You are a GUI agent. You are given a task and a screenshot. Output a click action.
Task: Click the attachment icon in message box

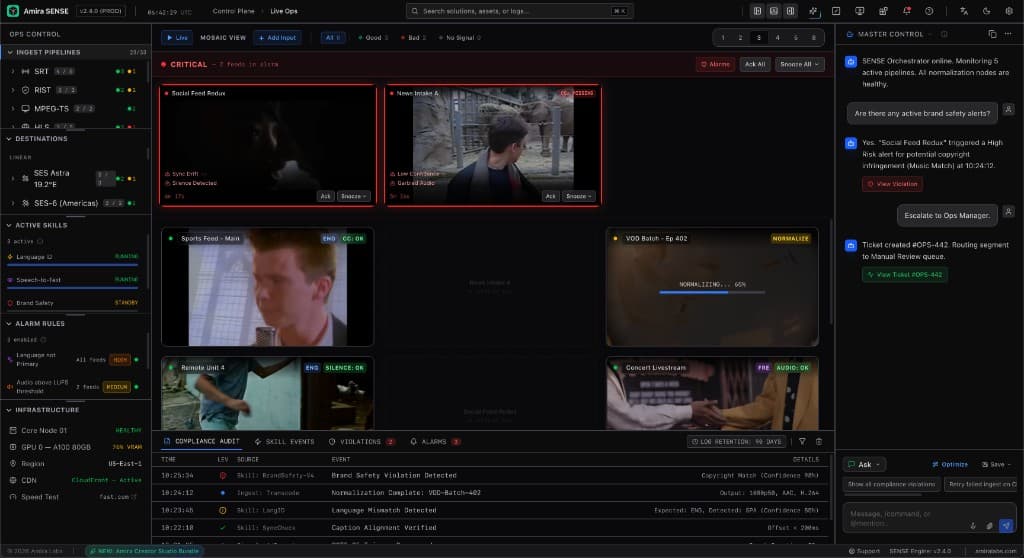989,525
